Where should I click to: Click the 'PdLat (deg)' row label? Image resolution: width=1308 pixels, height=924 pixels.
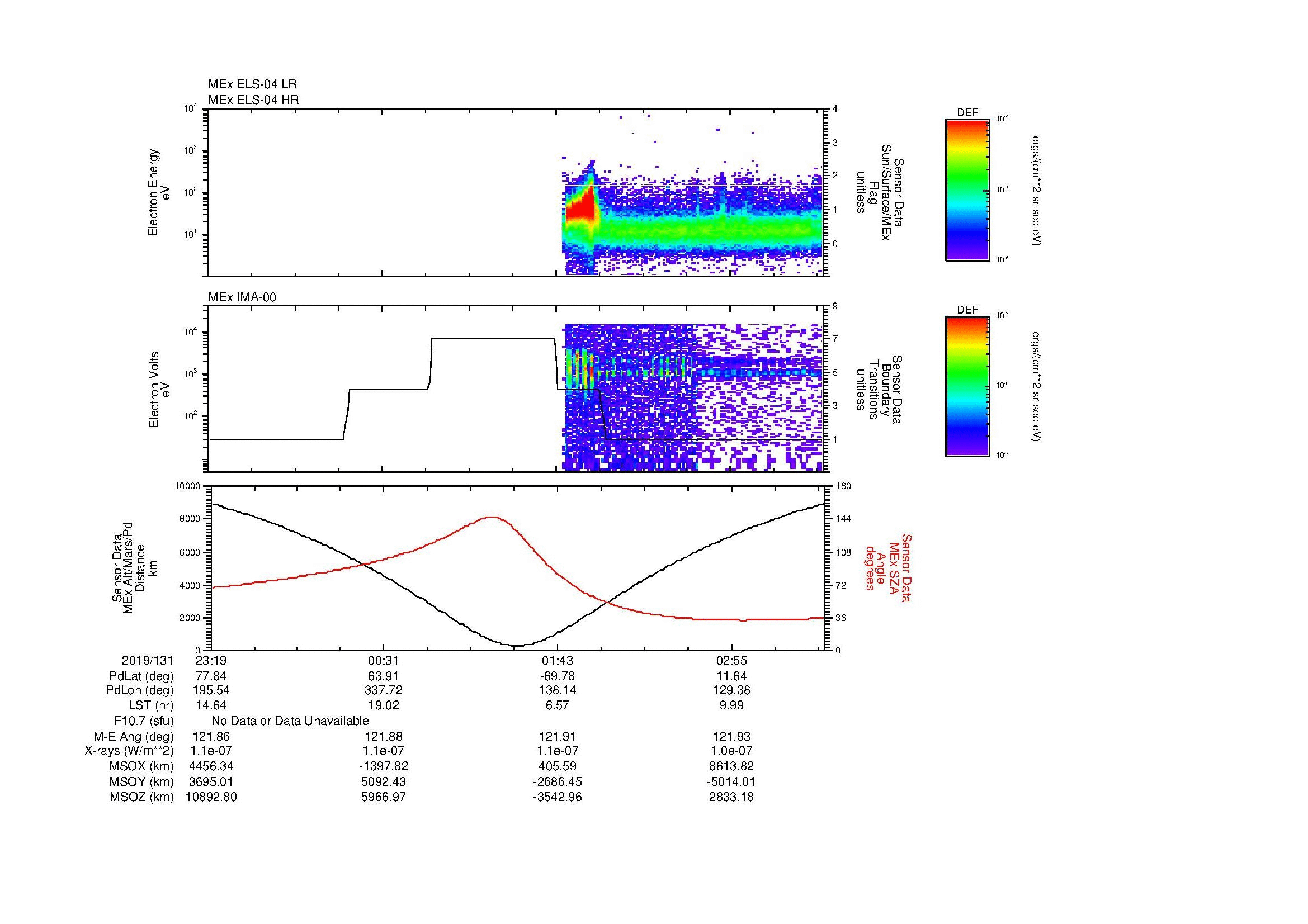click(x=141, y=676)
